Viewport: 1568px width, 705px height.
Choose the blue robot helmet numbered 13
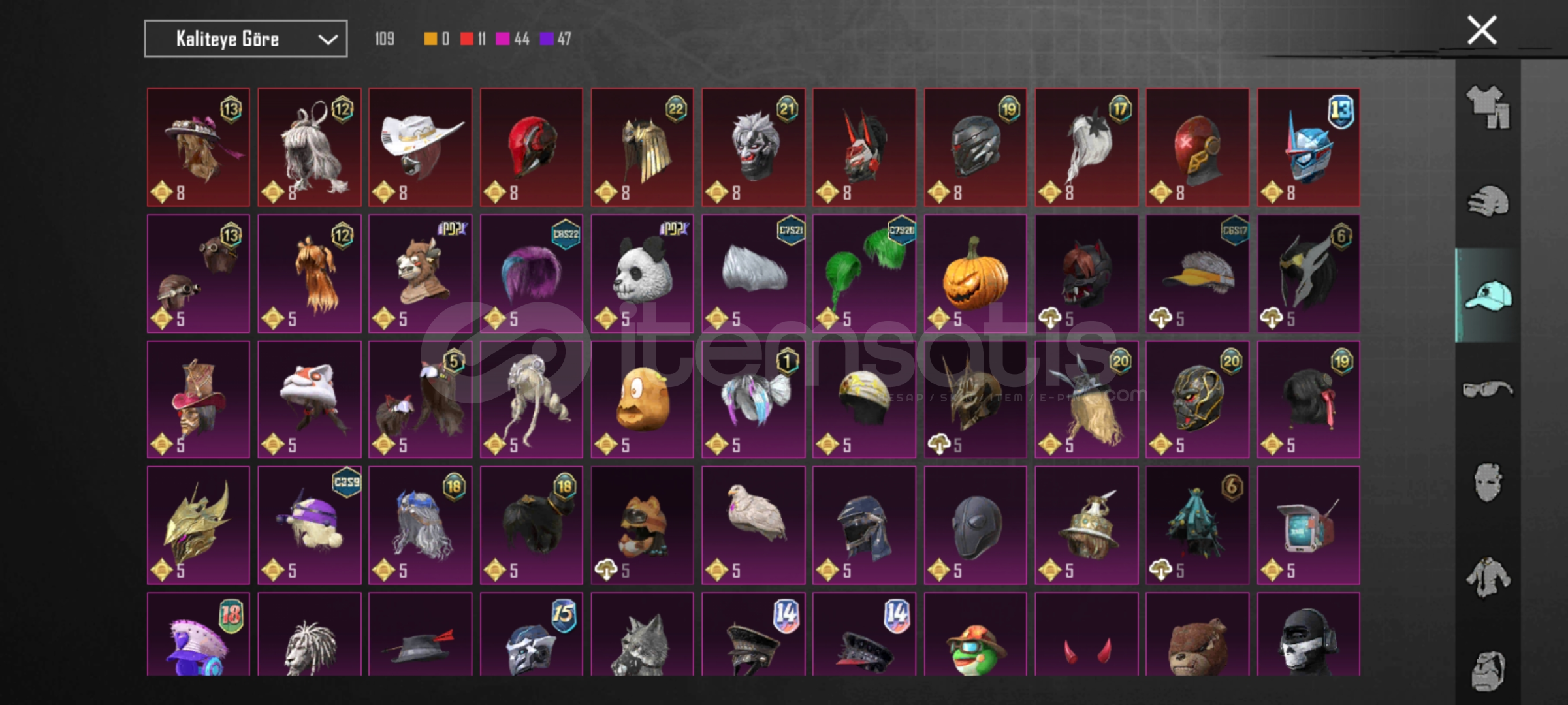pos(1308,148)
